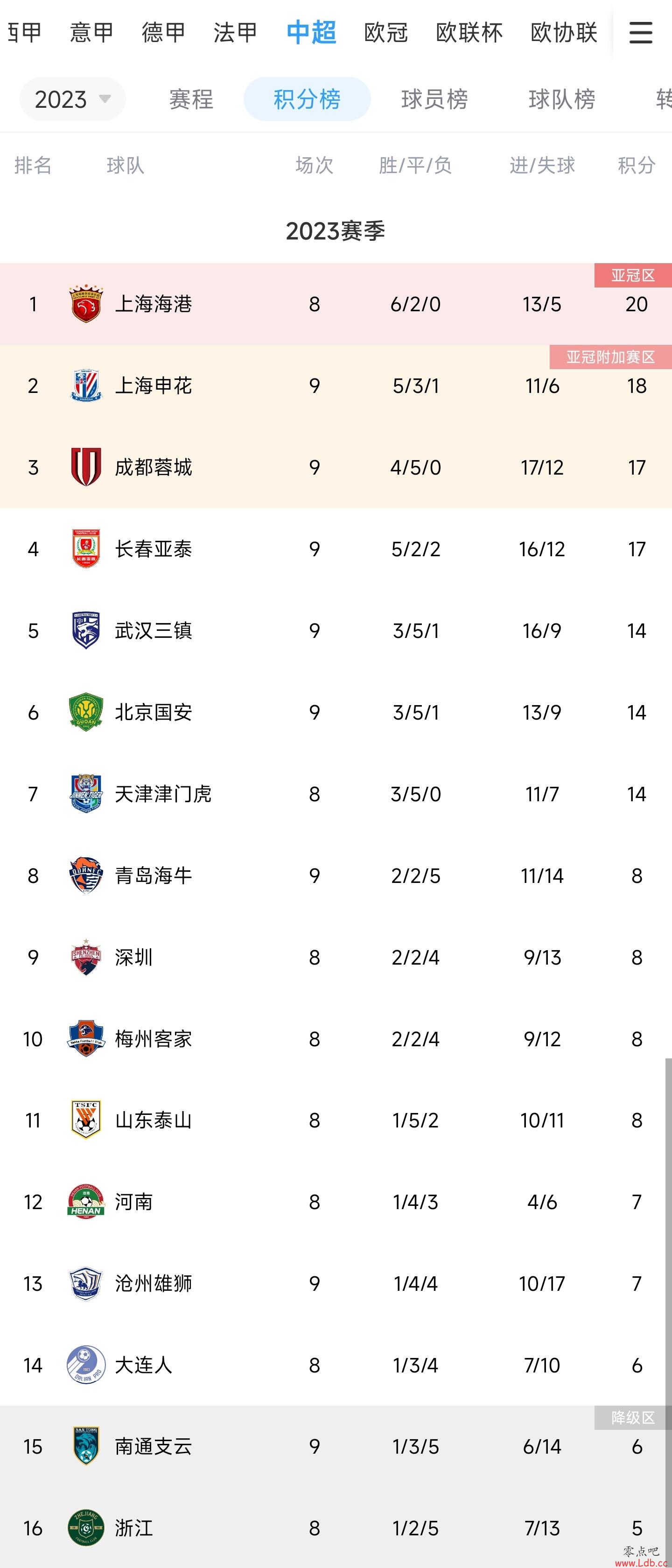
Task: Open the hamburger menu icon
Action: 640,32
